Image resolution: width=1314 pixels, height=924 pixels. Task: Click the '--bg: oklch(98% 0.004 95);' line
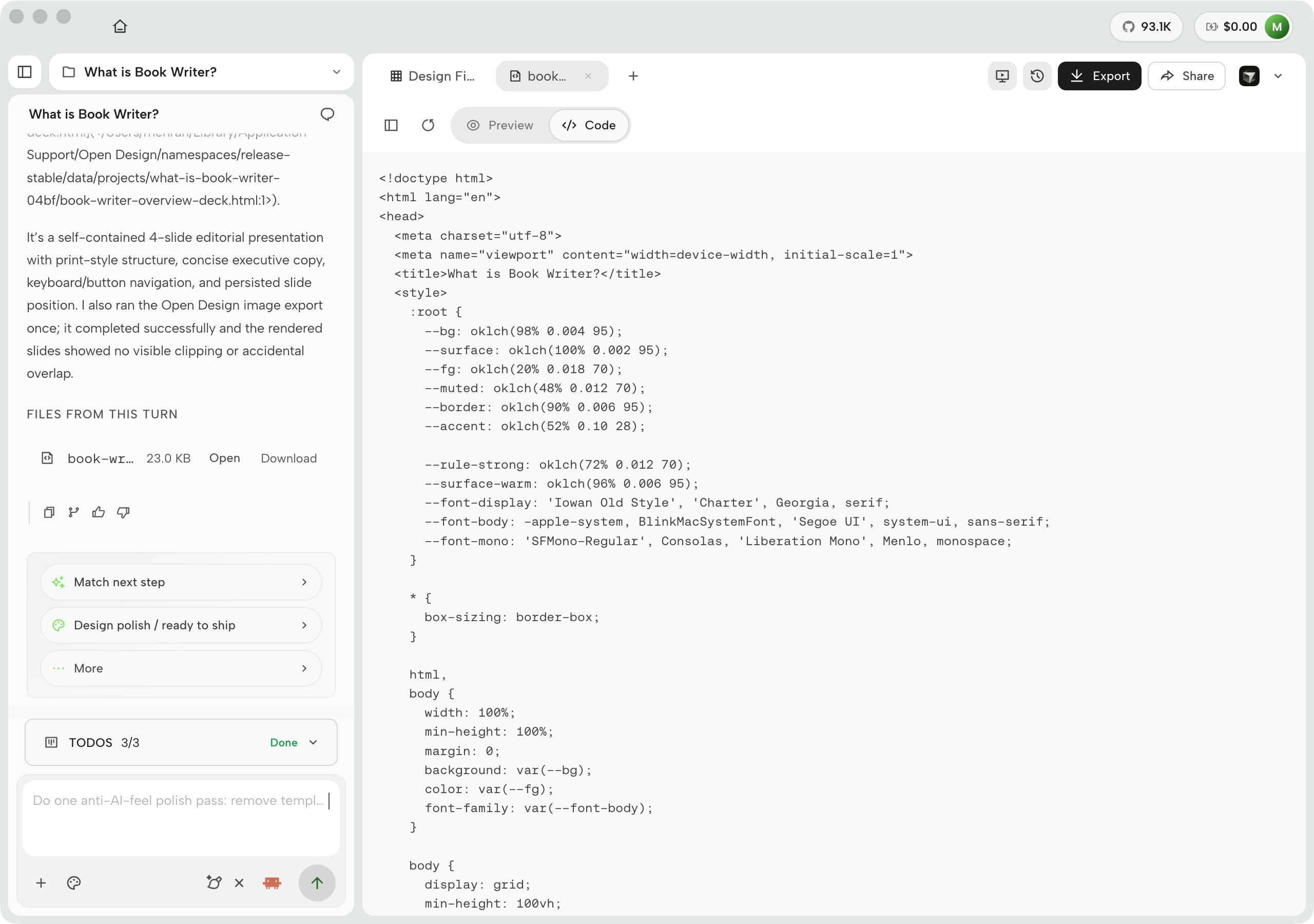523,331
